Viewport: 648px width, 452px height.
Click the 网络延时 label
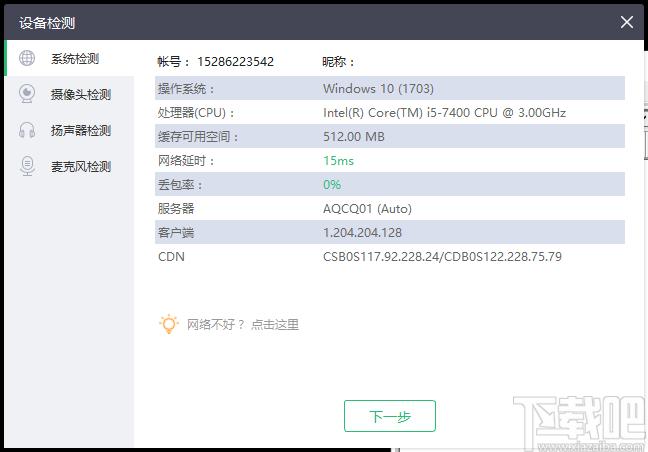(186, 161)
